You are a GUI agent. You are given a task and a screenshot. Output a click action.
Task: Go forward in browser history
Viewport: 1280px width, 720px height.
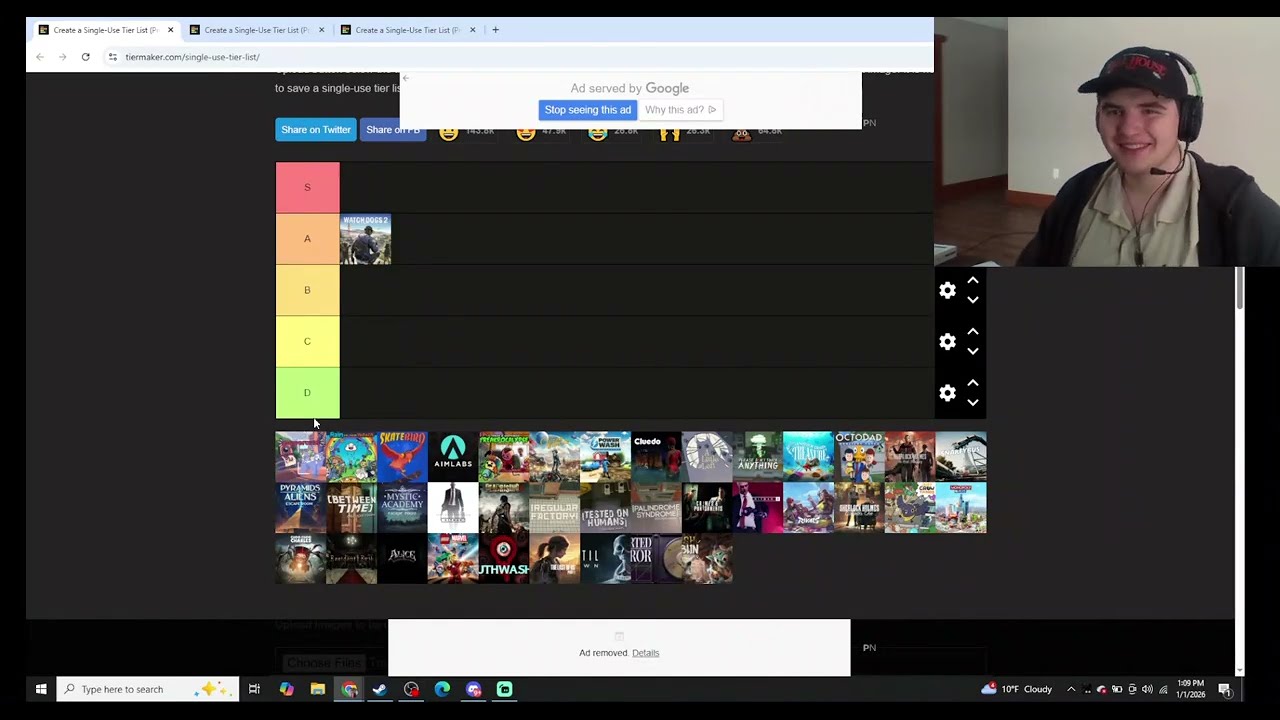click(62, 57)
